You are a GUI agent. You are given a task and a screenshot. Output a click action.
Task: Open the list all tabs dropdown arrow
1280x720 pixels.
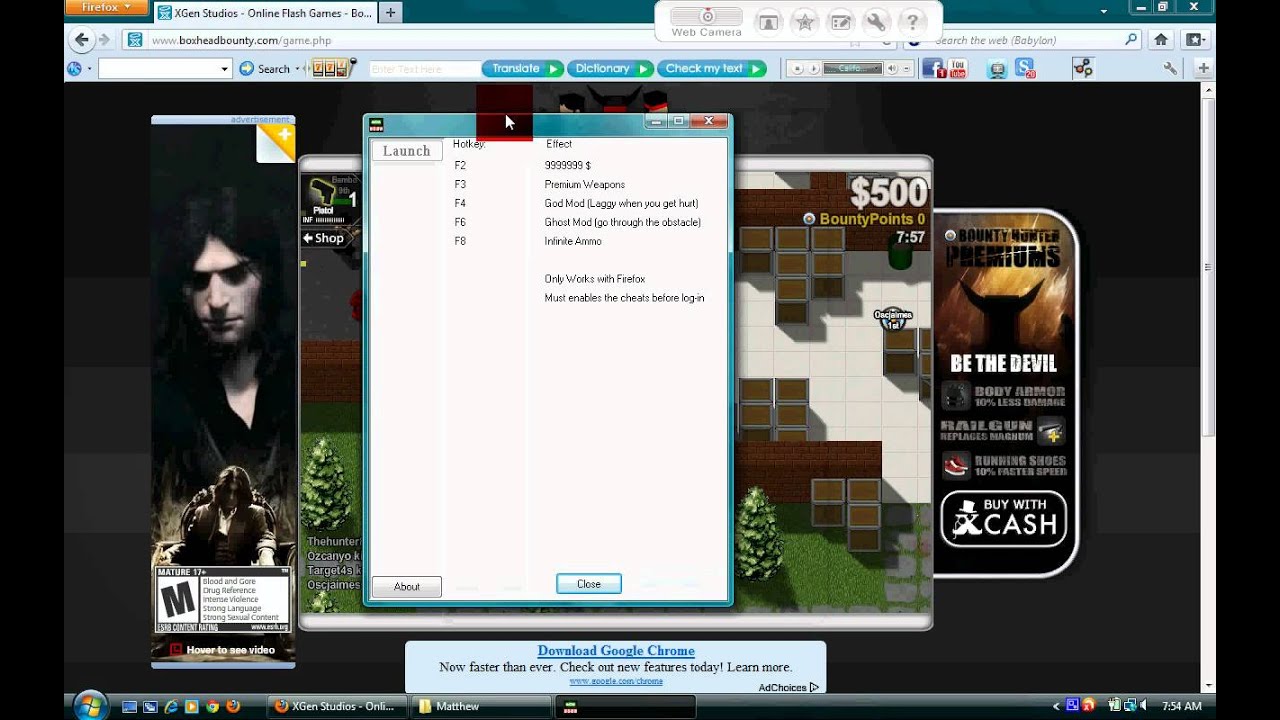1103,13
